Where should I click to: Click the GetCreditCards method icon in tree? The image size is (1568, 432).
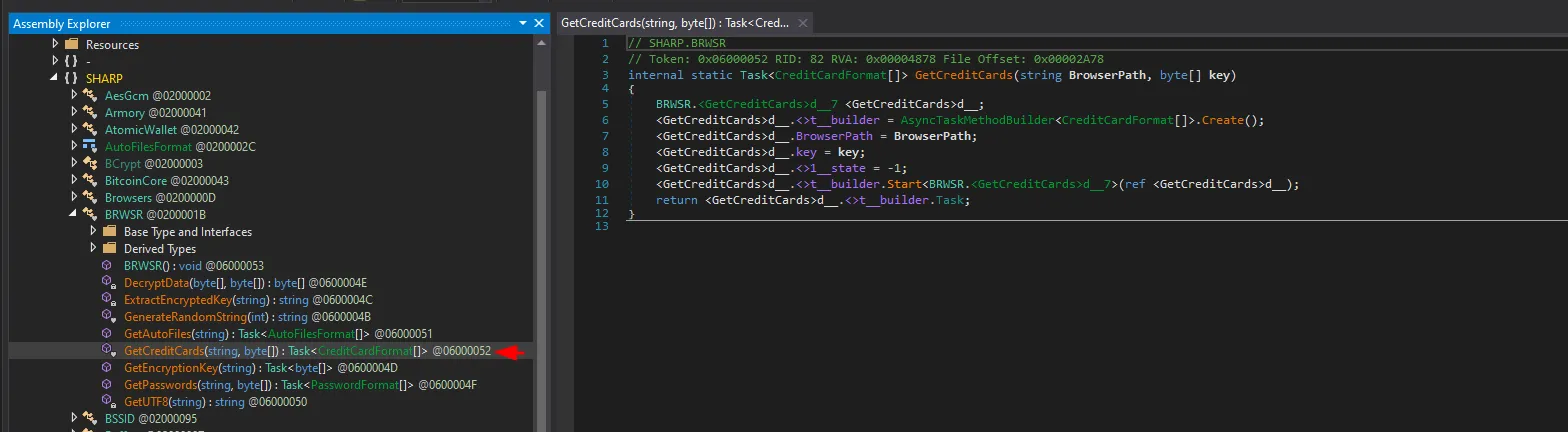coord(108,351)
